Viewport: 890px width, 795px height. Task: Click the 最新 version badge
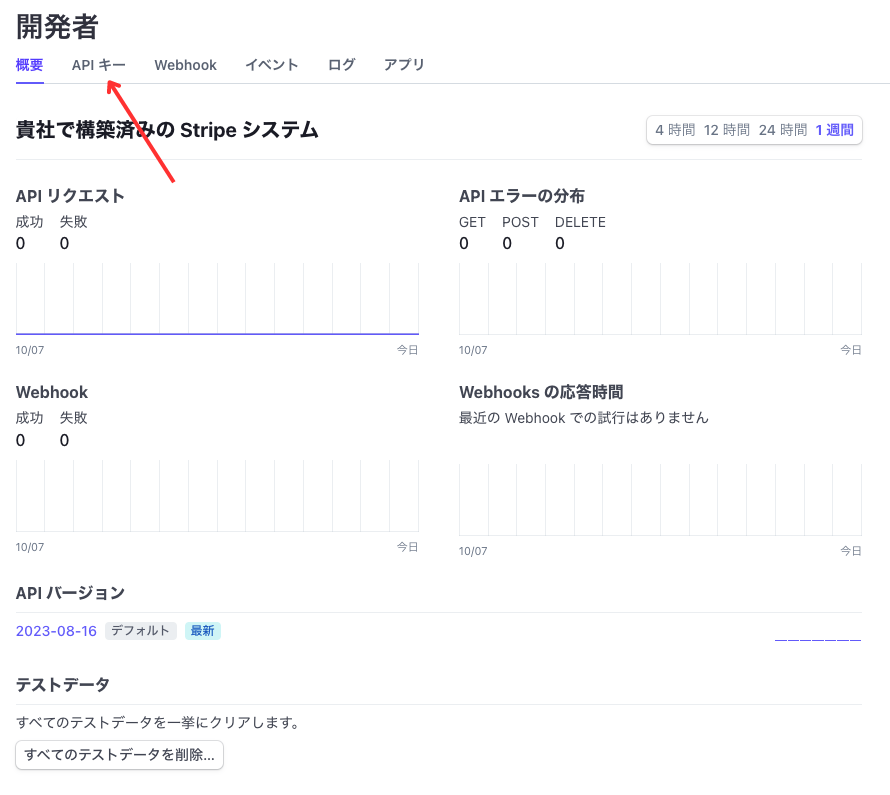(x=203, y=631)
